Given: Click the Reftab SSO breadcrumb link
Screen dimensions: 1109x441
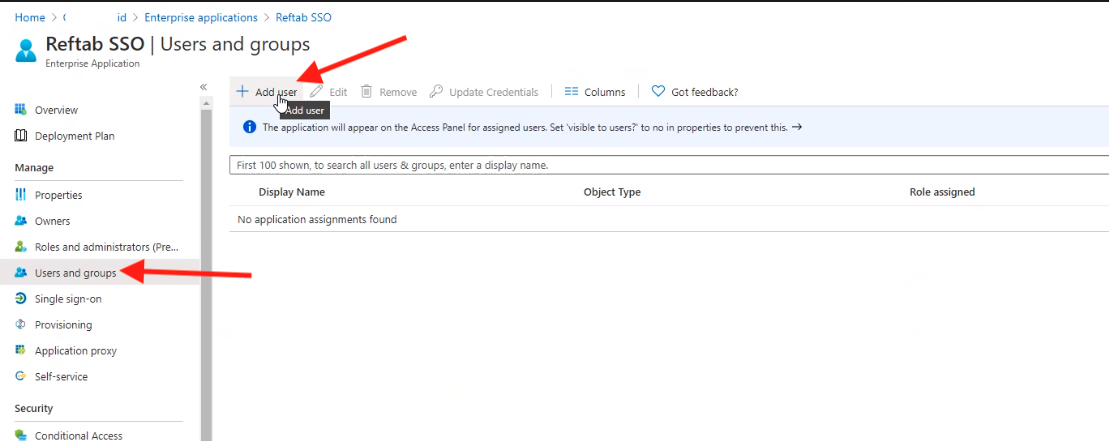Looking at the screenshot, I should pos(303,18).
